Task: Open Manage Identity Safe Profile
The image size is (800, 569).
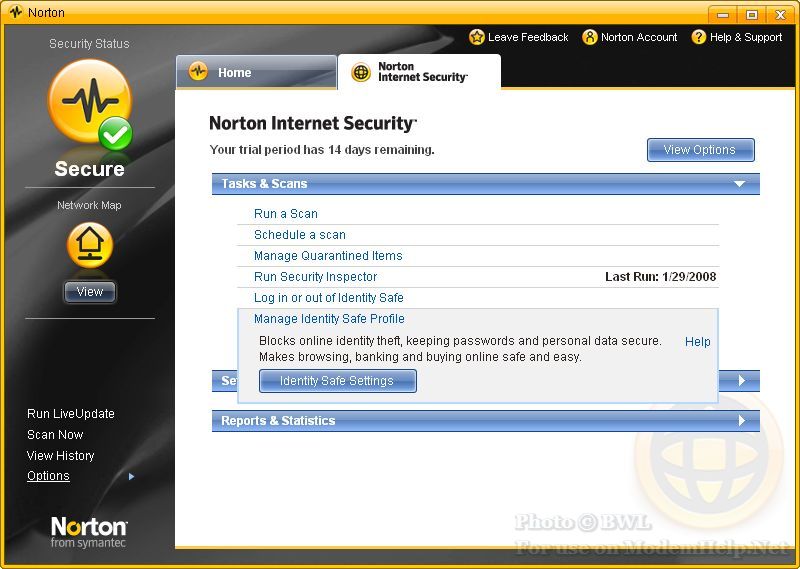Action: pyautogui.click(x=329, y=319)
